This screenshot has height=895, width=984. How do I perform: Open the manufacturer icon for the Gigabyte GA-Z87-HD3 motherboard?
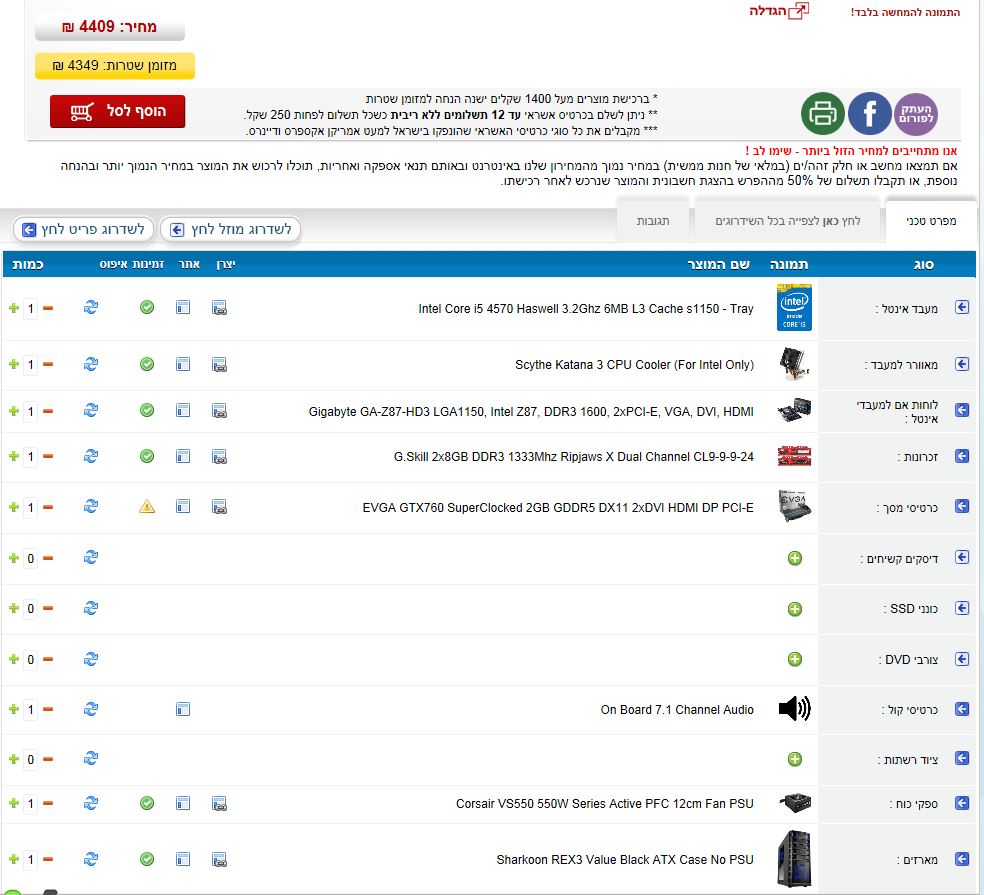pyautogui.click(x=219, y=411)
